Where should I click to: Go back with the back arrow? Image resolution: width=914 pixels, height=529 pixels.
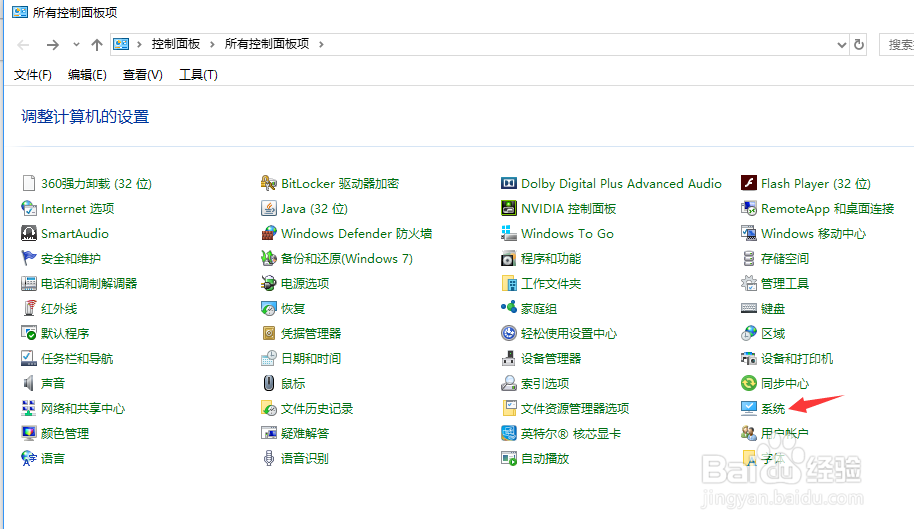point(23,45)
